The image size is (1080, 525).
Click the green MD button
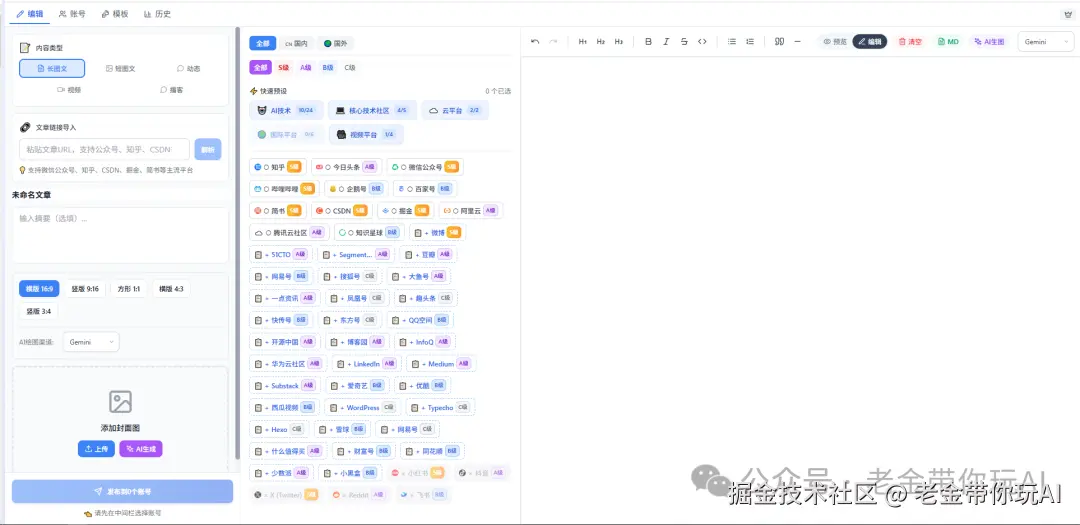click(948, 41)
